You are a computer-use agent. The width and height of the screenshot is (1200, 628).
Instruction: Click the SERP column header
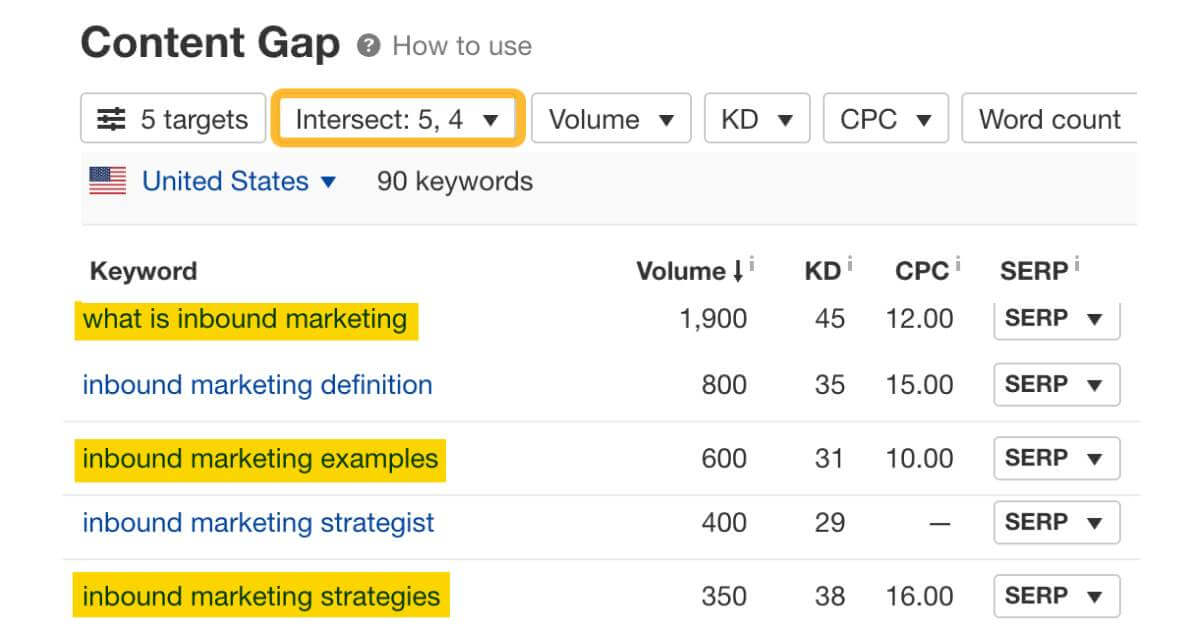[1033, 270]
